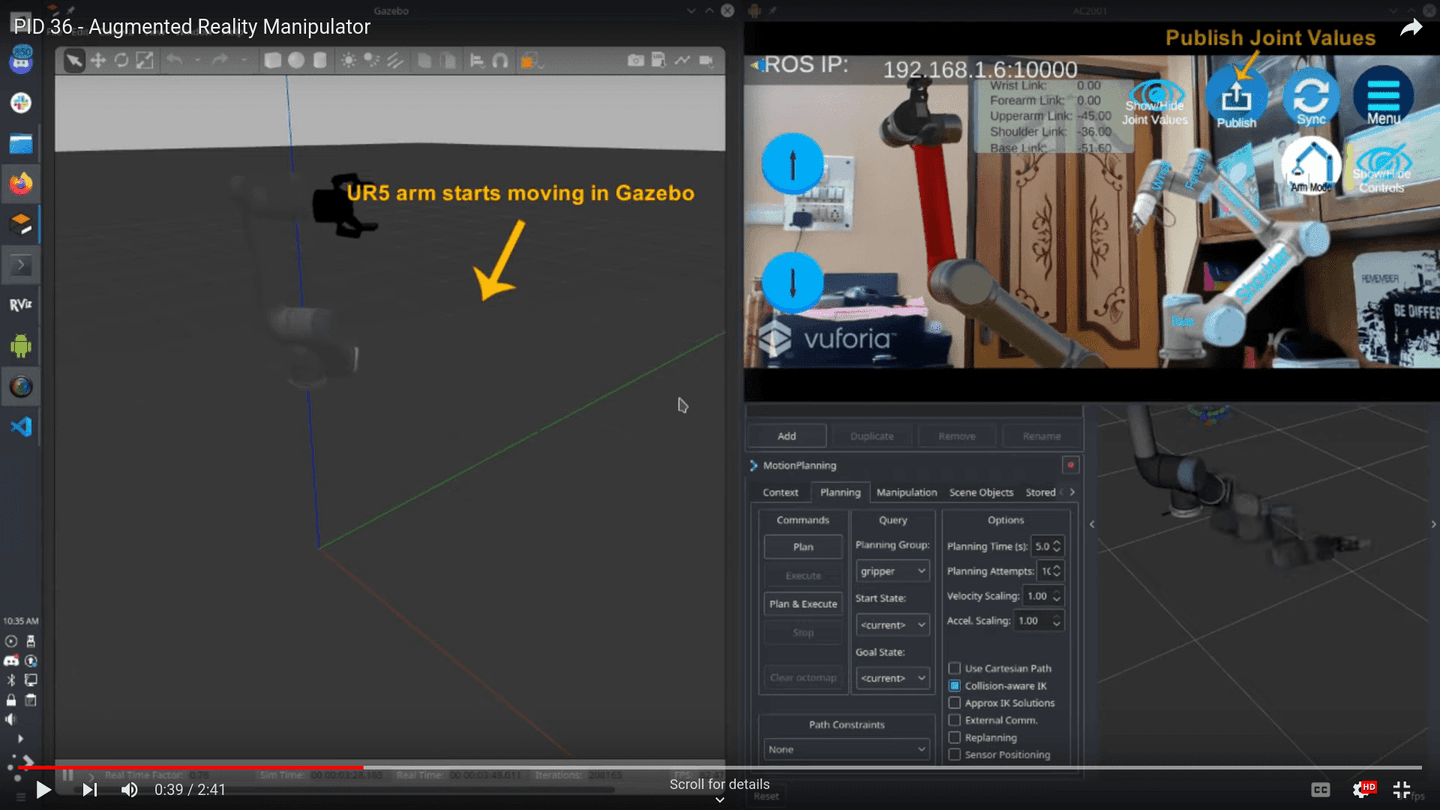Enable Sensor Positioning checkbox

point(954,754)
